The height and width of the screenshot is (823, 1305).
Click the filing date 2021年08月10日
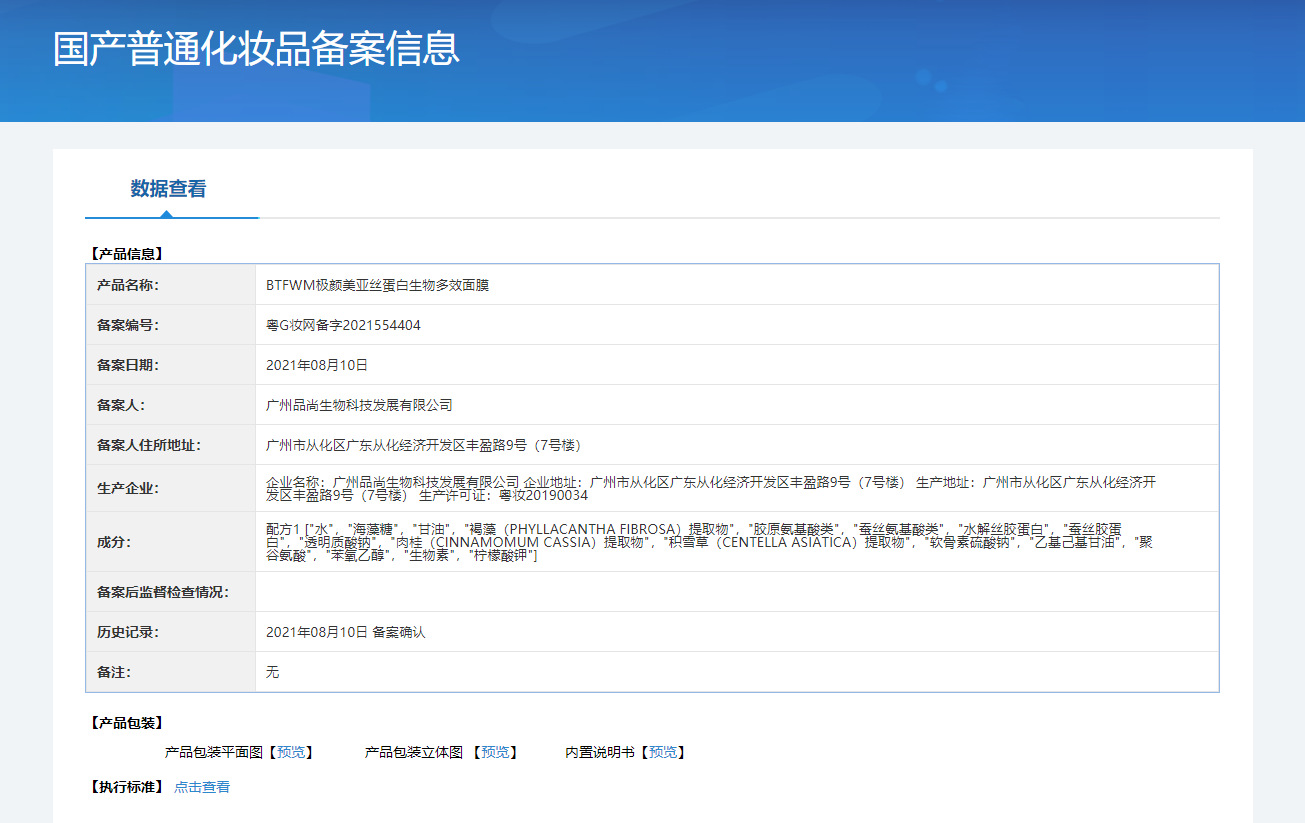click(317, 365)
